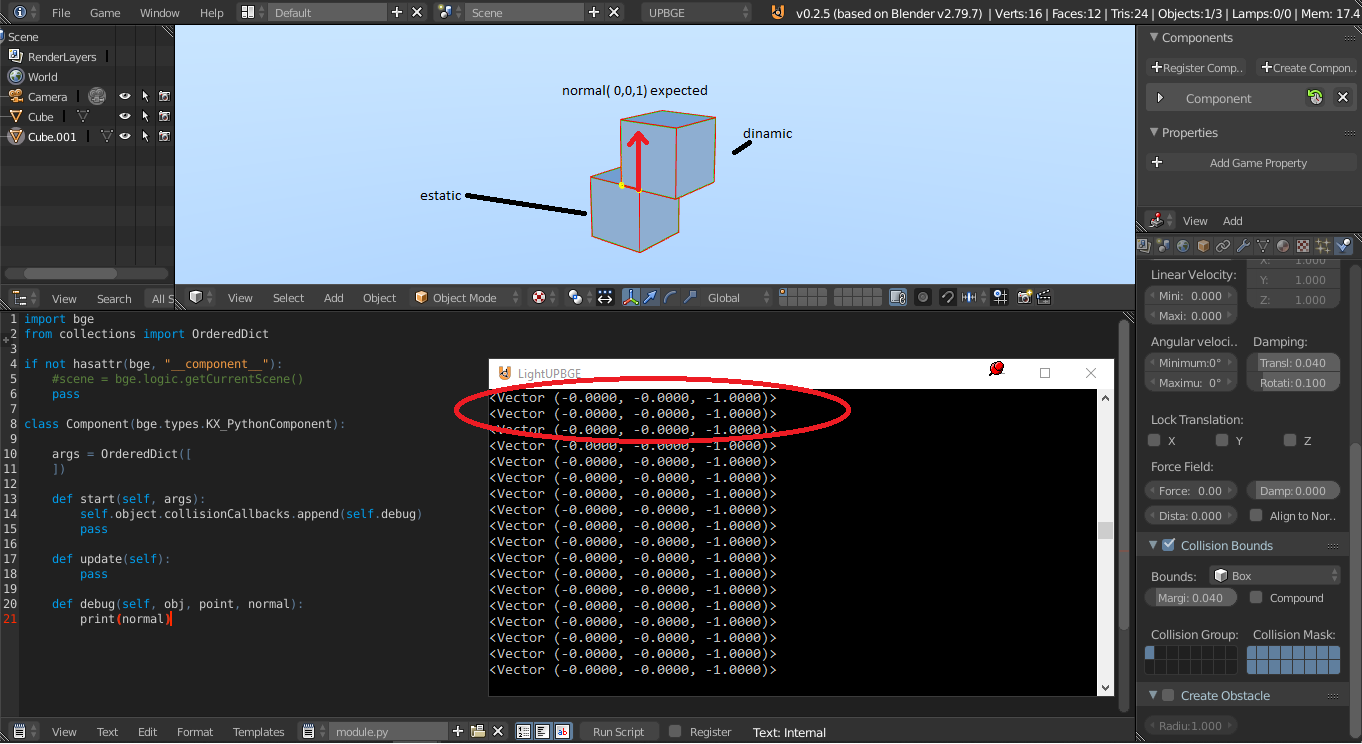This screenshot has width=1362, height=744.
Task: Select the Modifiers wrench icon
Action: [x=1243, y=245]
